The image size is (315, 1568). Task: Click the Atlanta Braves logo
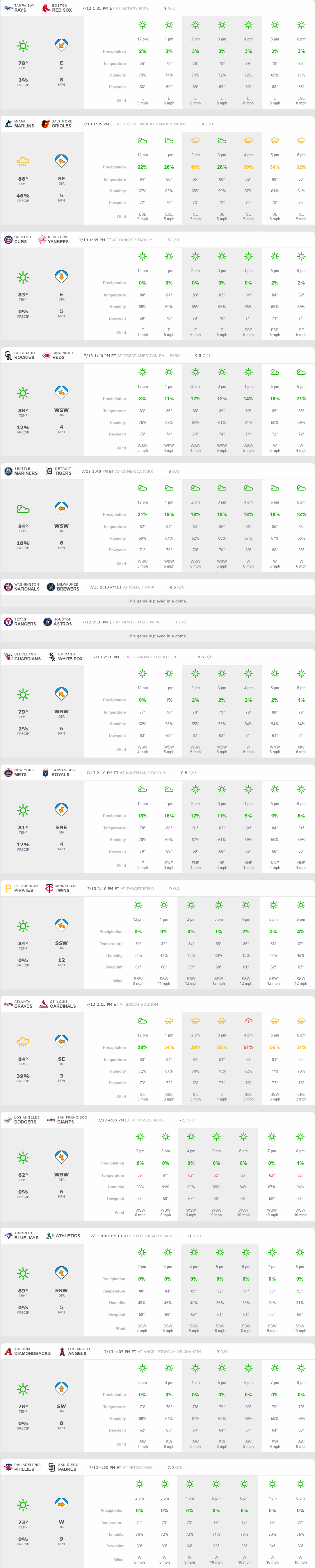point(8,1004)
